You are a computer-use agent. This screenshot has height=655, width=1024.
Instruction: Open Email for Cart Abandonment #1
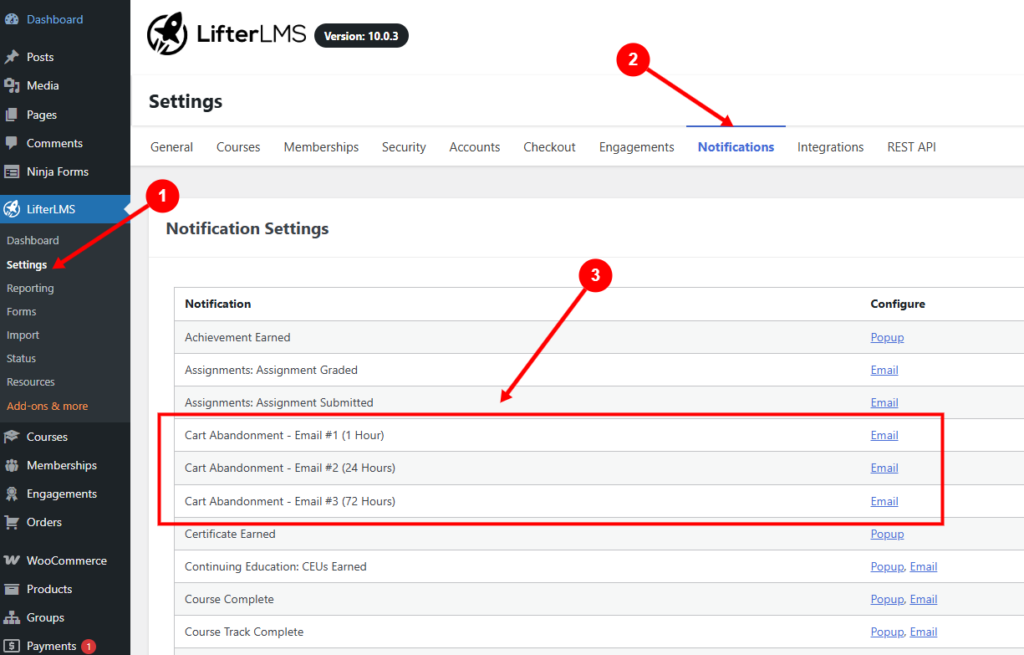click(884, 435)
